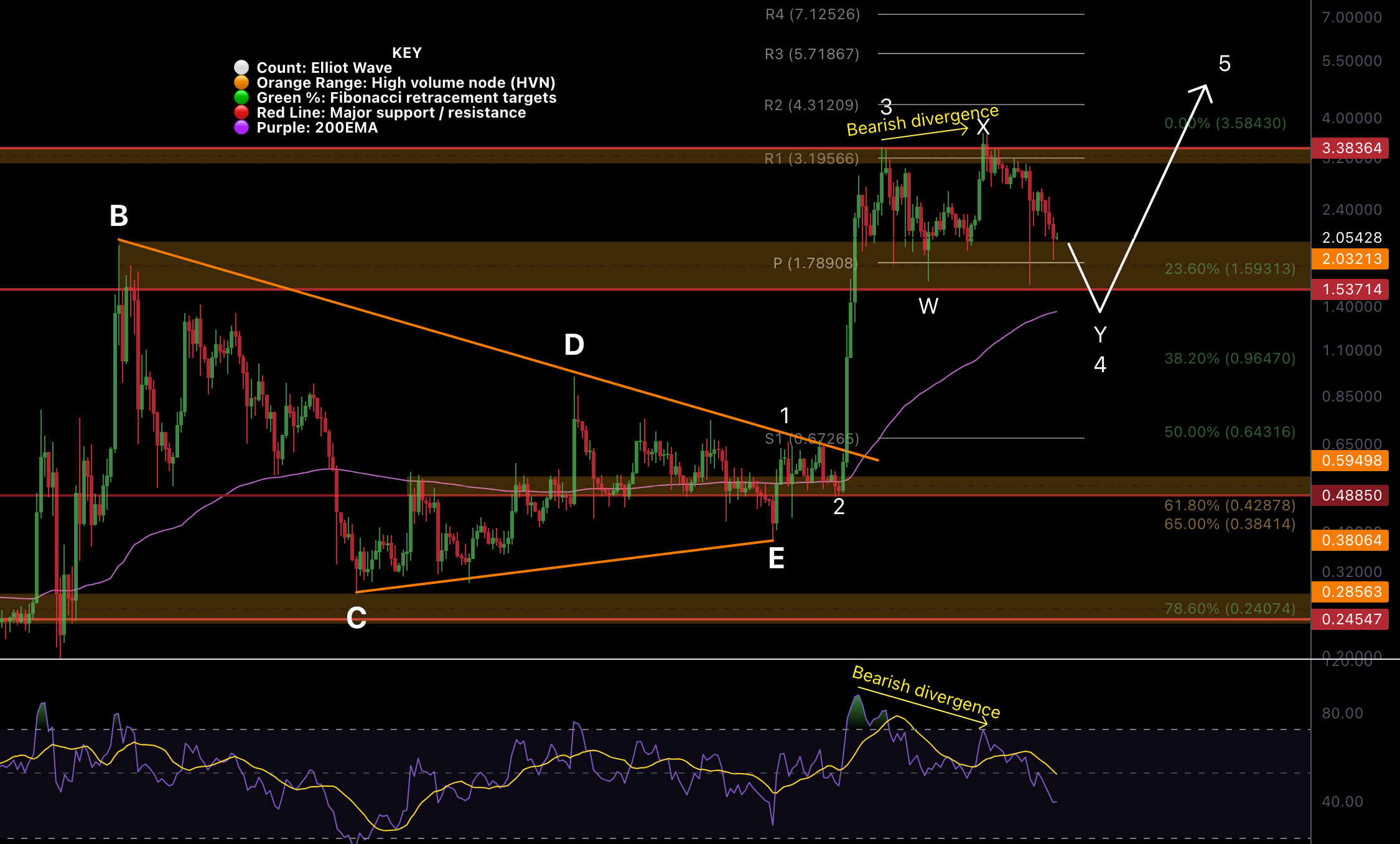Click the 80.00 RSI axis label
Screen dimensions: 1400x844
click(1342, 713)
